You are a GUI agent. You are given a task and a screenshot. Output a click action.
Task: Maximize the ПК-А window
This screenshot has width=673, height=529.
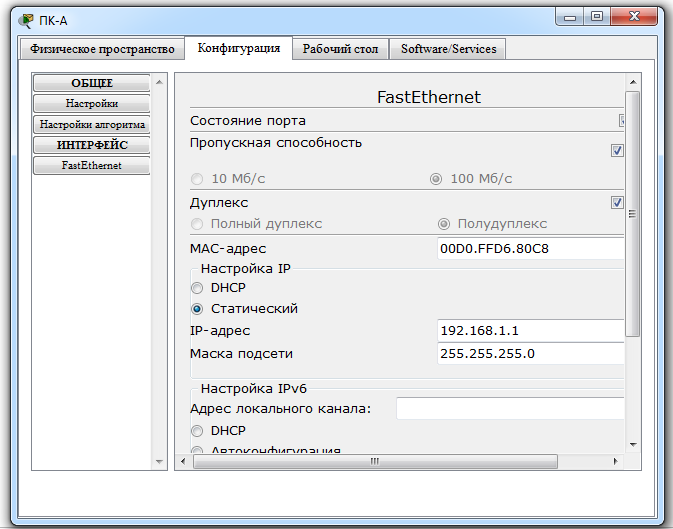point(597,17)
